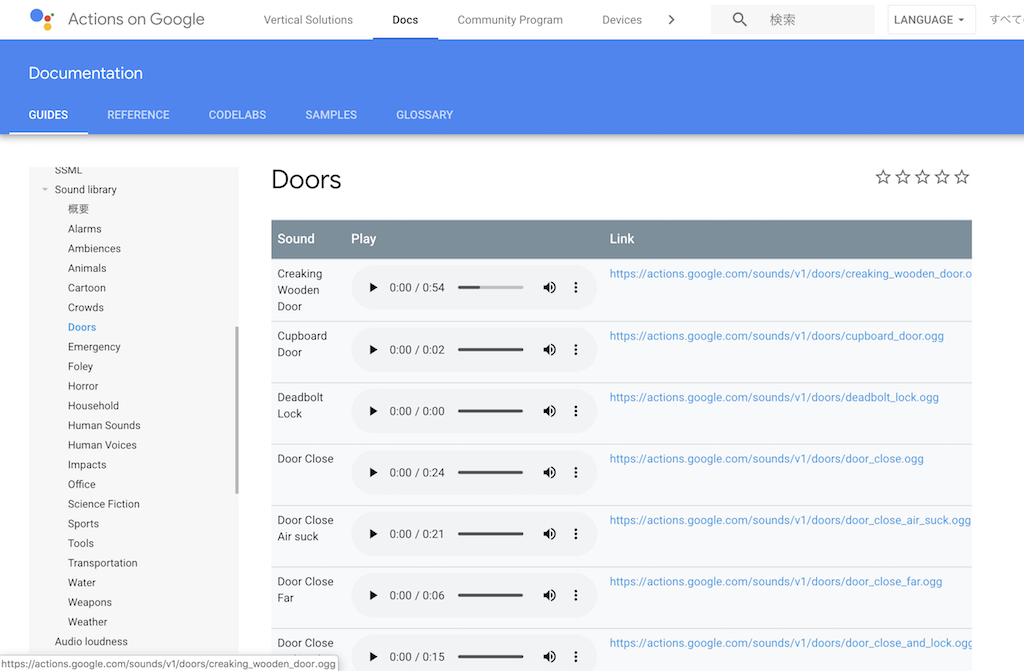Image resolution: width=1024 pixels, height=671 pixels.
Task: Open Alarms in the sidebar
Action: pos(85,229)
